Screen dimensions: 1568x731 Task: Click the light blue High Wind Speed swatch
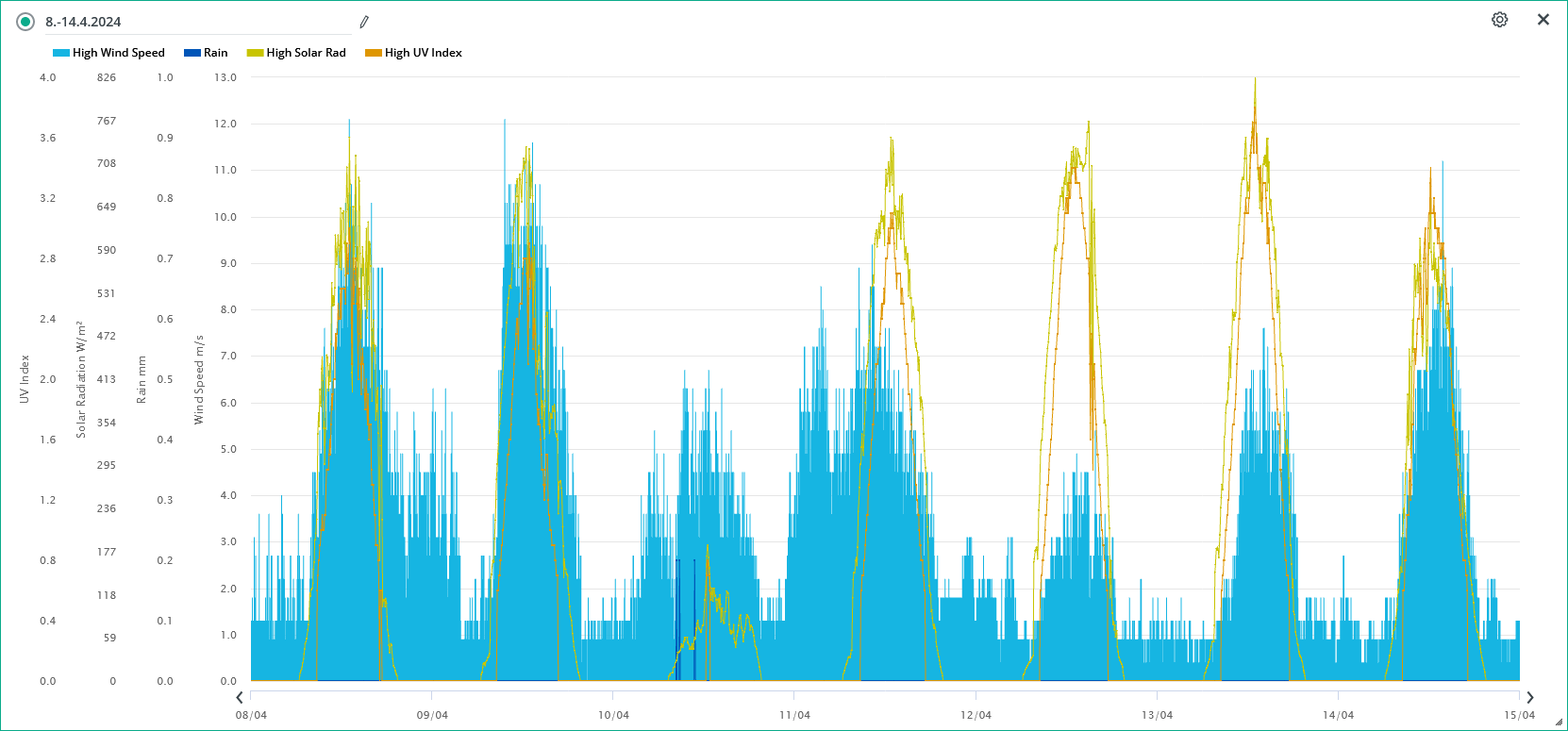coord(61,53)
